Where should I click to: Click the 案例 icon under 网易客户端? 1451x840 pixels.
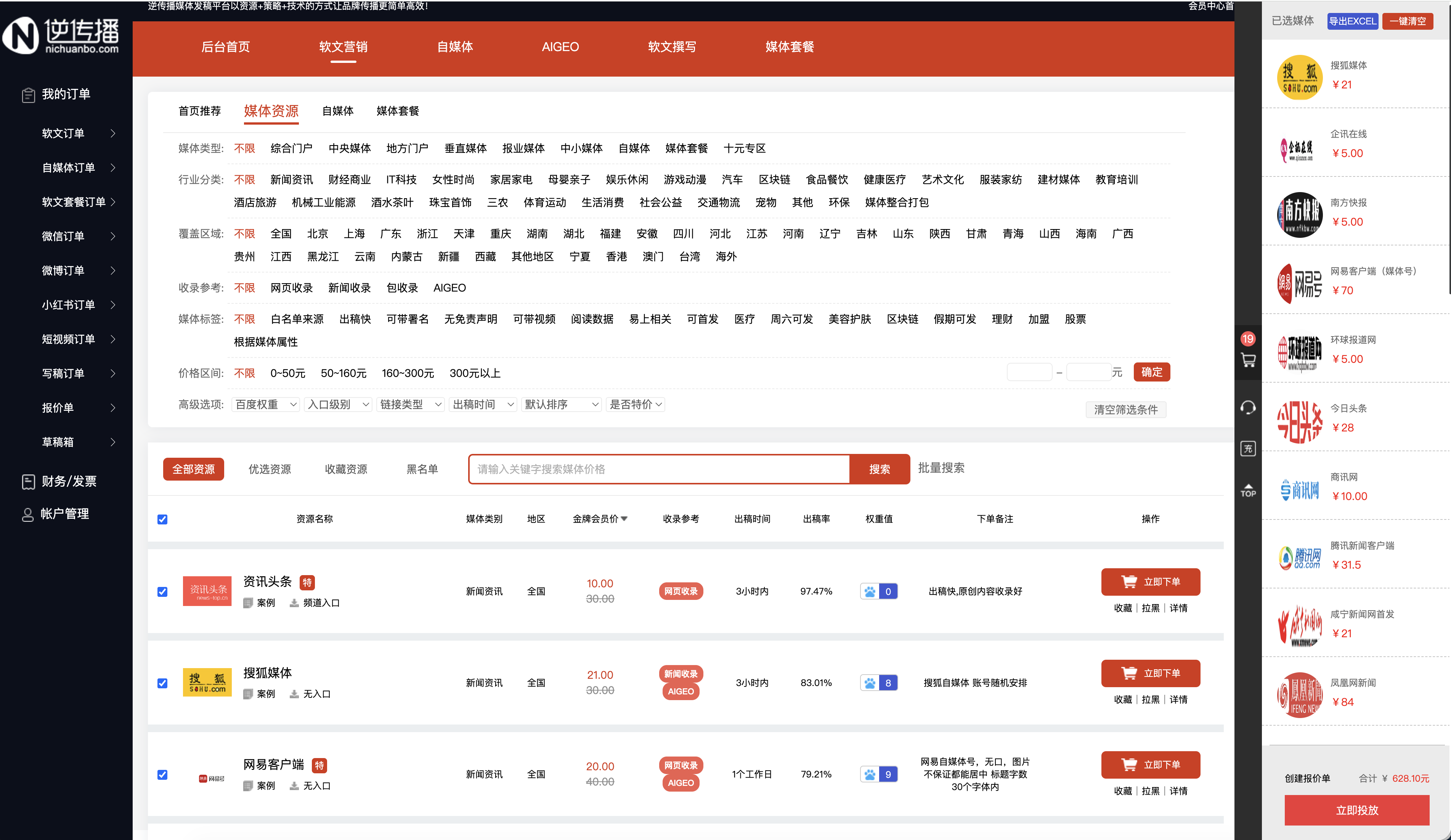tap(248, 785)
